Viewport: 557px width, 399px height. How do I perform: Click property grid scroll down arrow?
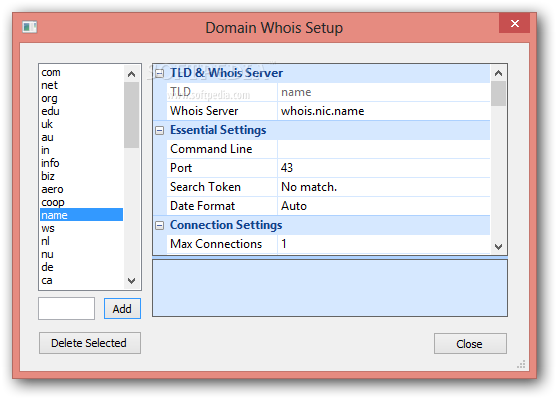click(x=498, y=247)
